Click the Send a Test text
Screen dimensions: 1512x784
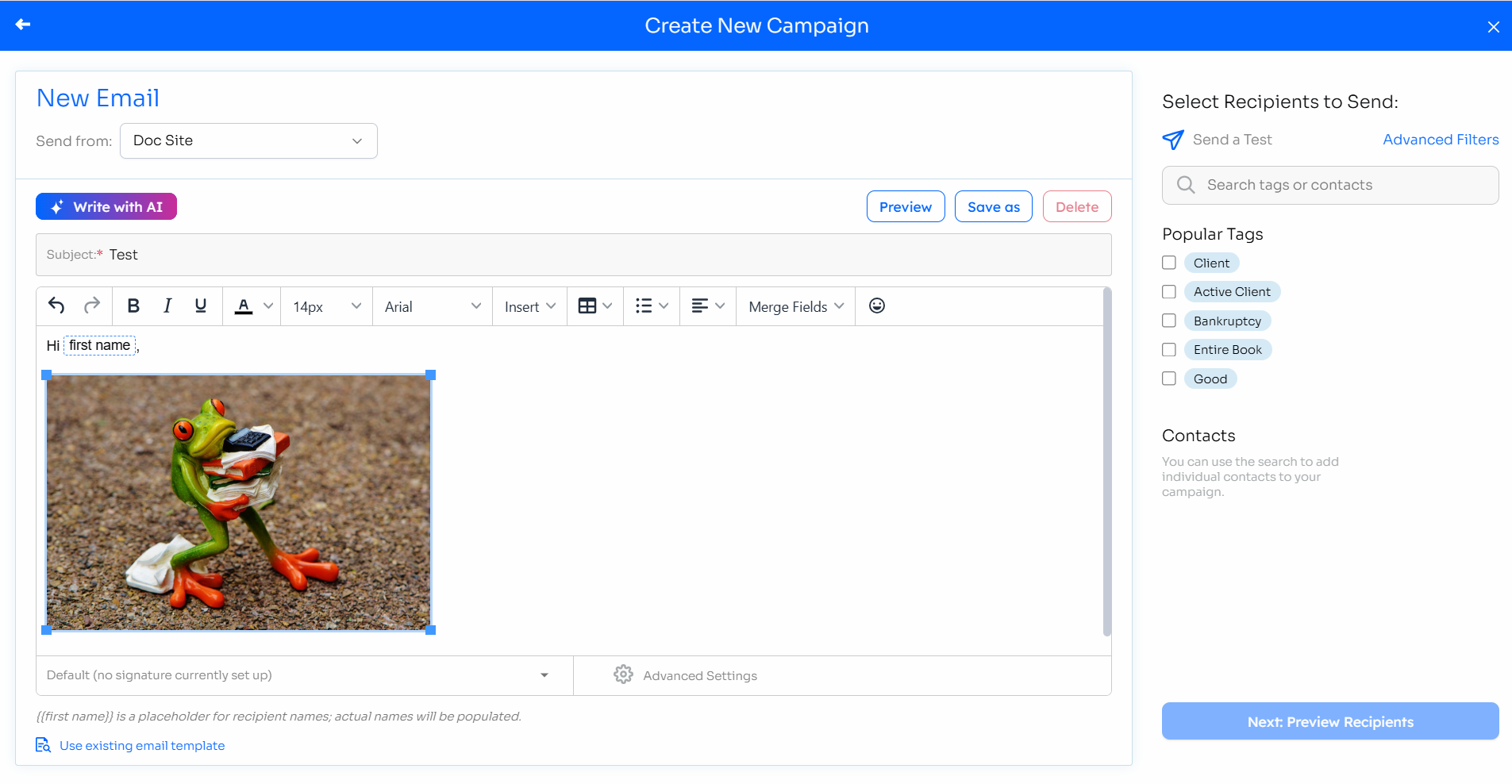click(x=1232, y=140)
